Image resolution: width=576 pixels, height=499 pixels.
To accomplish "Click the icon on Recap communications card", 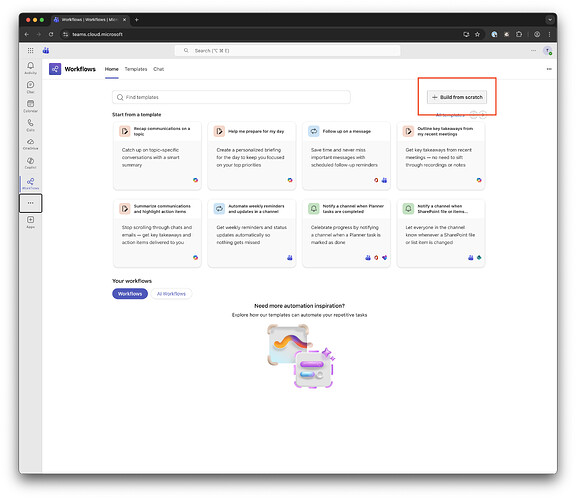I will point(125,131).
